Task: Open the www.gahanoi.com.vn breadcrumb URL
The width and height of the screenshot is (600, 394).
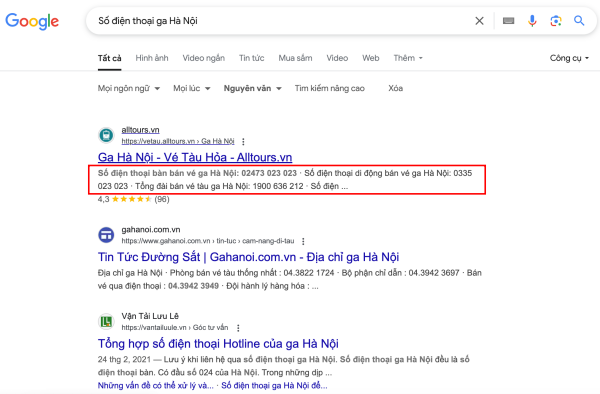Action: coord(208,241)
